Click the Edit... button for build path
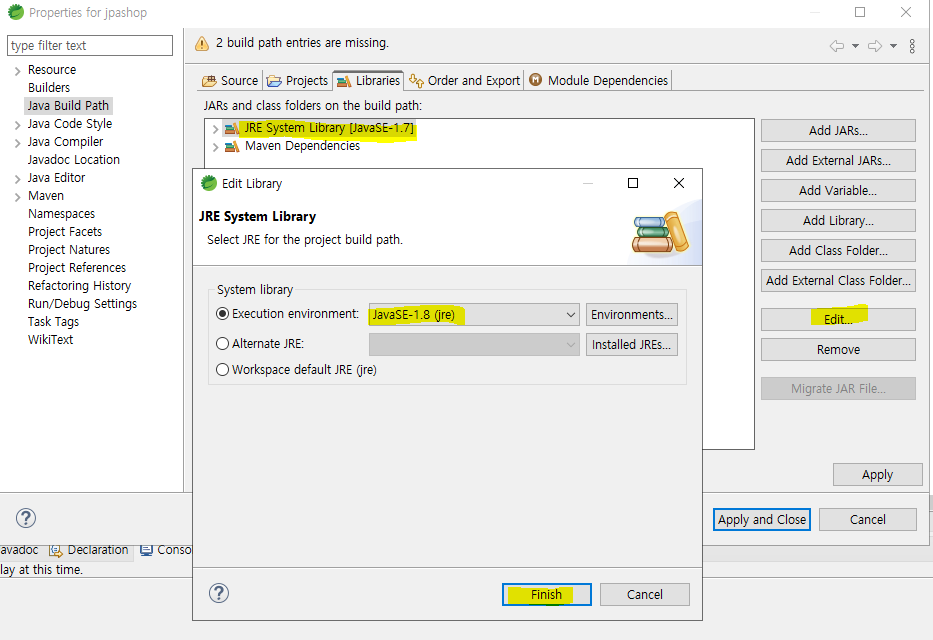 tap(838, 319)
